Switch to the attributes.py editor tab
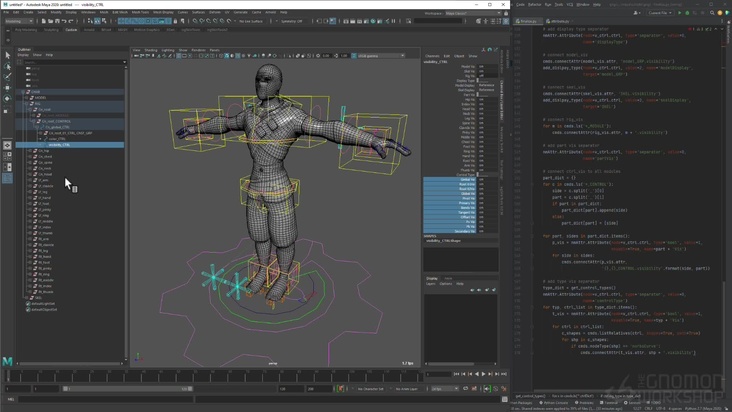732x412 pixels. 558,21
